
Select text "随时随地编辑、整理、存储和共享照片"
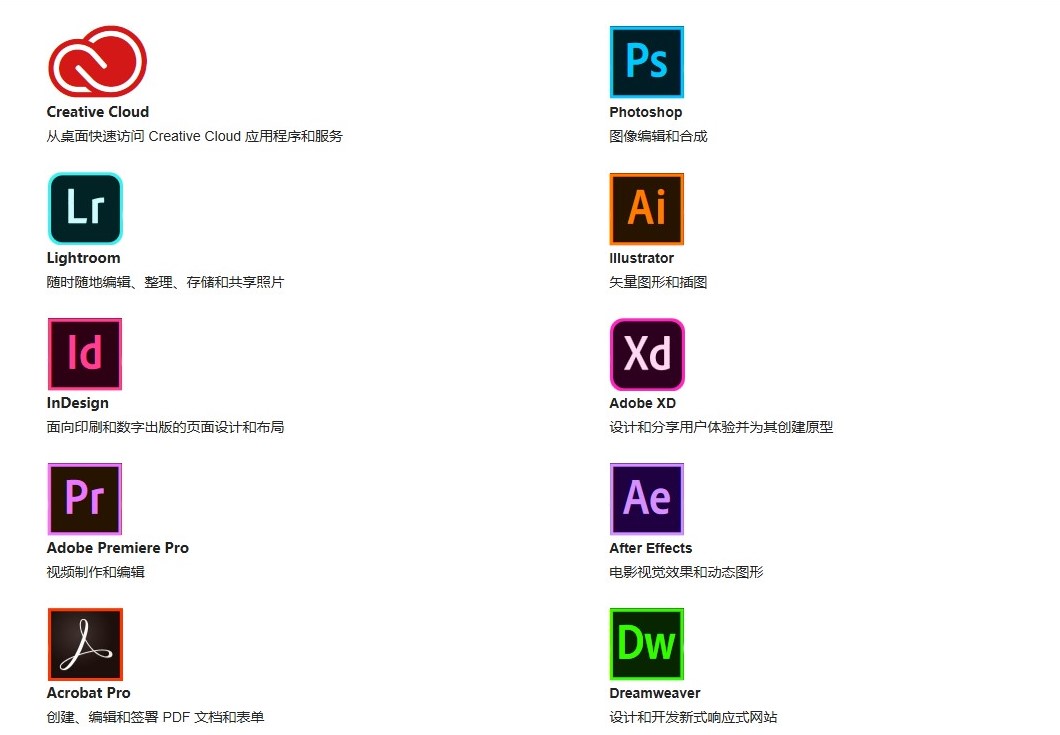pos(166,283)
